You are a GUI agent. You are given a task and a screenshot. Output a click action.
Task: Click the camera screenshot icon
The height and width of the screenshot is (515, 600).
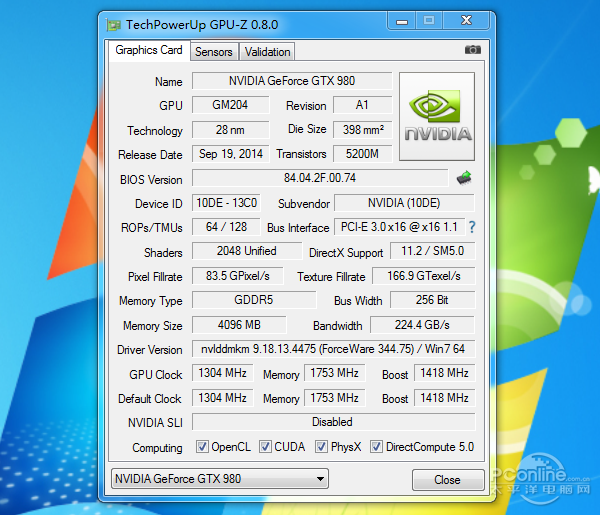click(473, 50)
